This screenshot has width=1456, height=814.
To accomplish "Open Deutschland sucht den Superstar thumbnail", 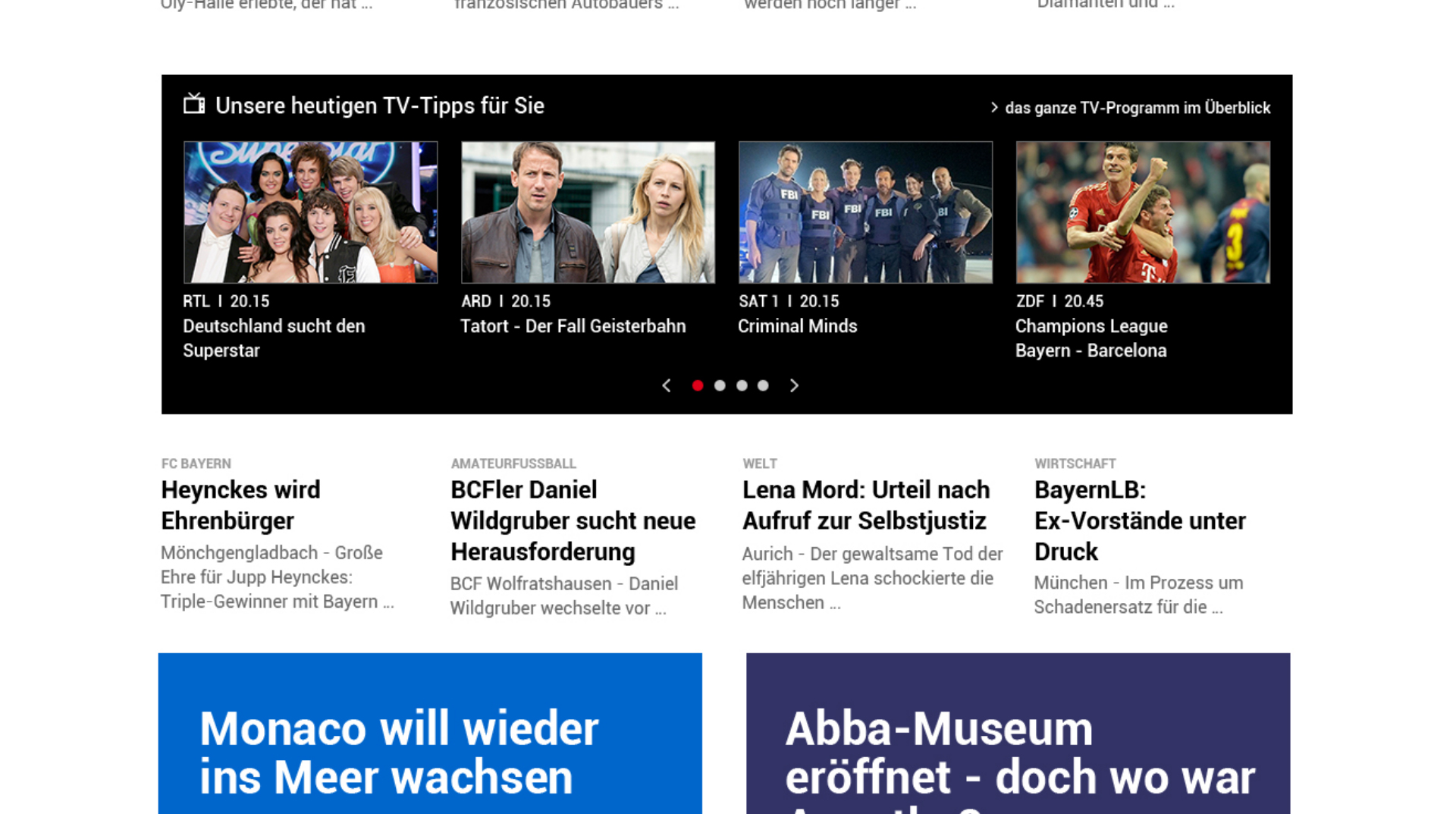I will click(x=310, y=212).
